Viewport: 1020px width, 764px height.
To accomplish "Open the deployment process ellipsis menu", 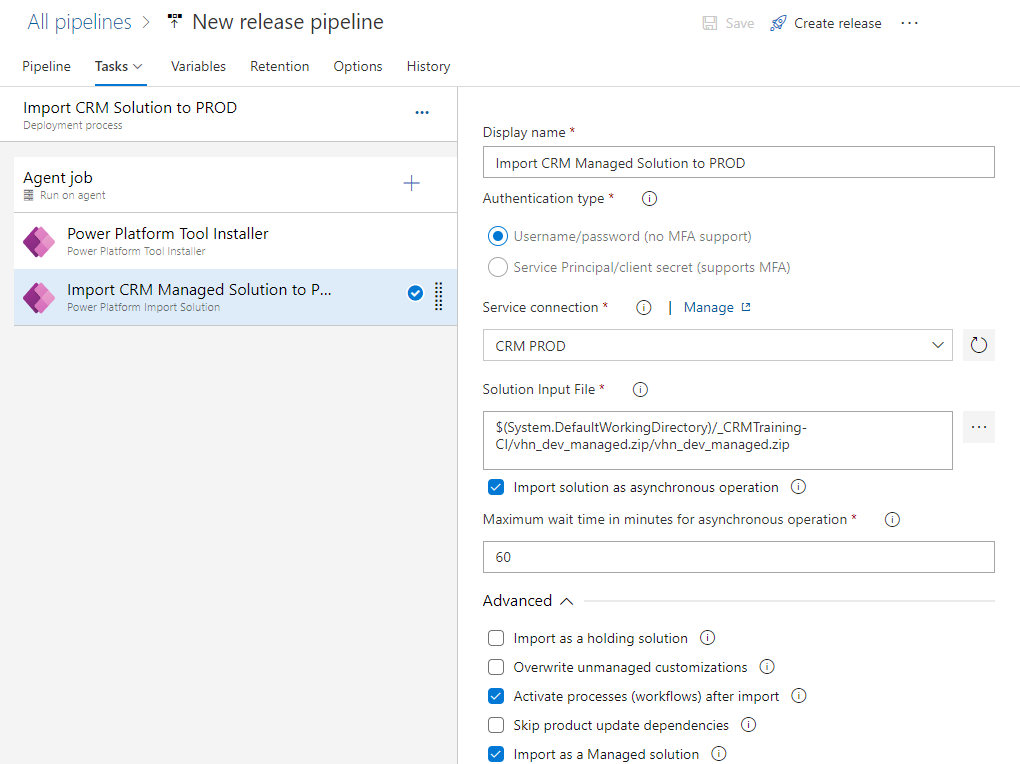I will coord(422,113).
